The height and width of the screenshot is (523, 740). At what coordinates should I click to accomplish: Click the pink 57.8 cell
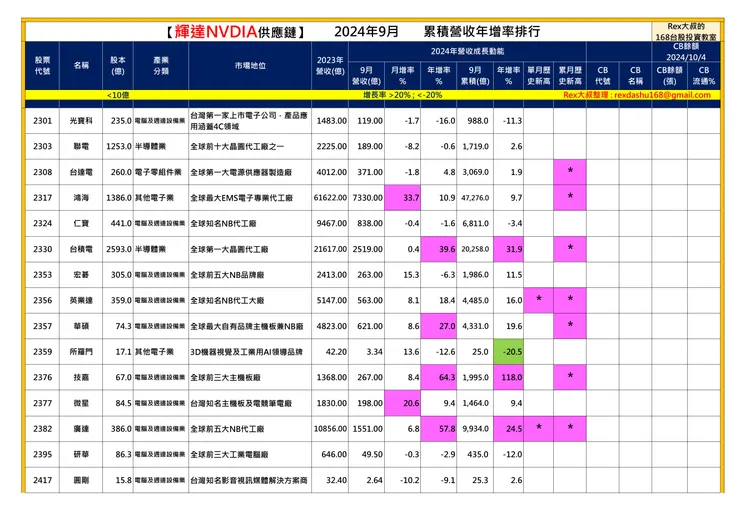[x=438, y=429]
